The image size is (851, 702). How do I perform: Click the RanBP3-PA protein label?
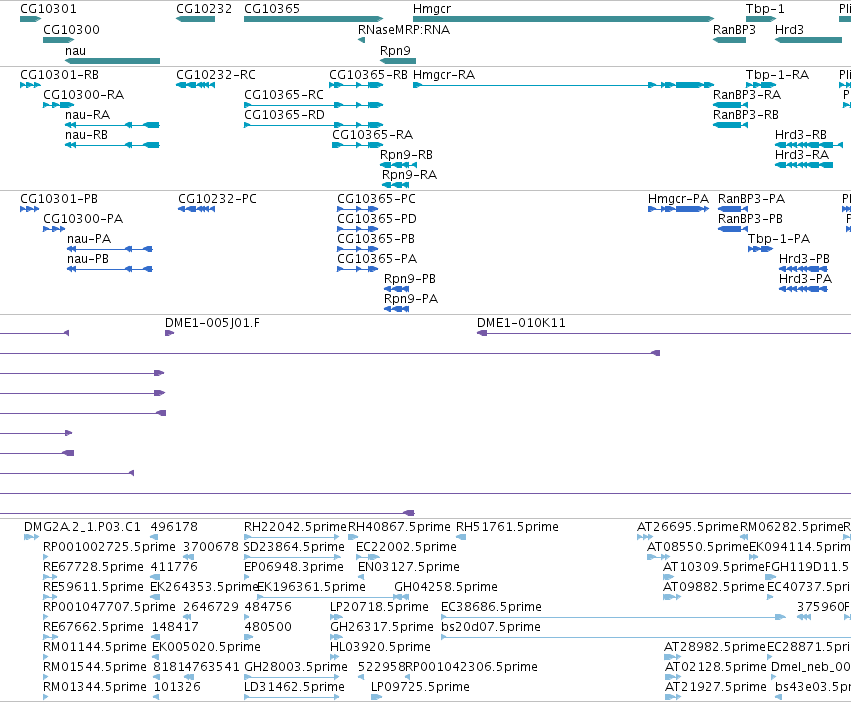pos(752,199)
